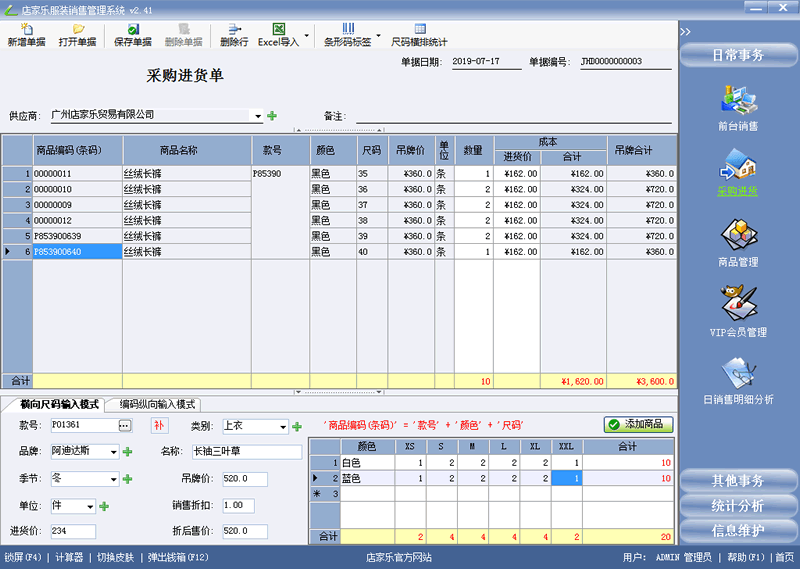800x569 pixels.
Task: Click 锁屏(F4) in the status bar
Action: point(23,557)
